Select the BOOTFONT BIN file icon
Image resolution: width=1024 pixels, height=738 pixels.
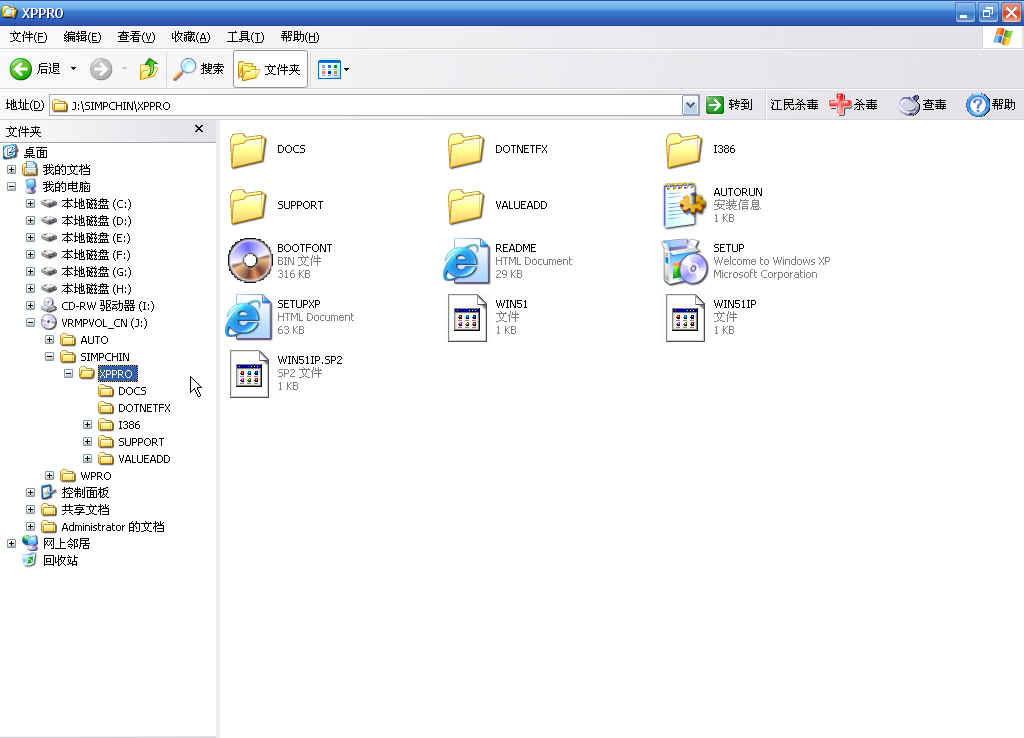point(249,261)
